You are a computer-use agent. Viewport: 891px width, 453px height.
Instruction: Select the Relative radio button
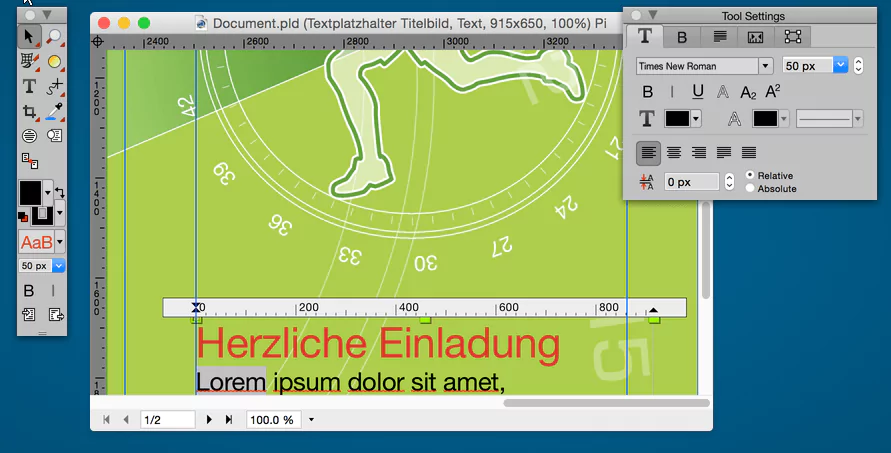click(750, 175)
